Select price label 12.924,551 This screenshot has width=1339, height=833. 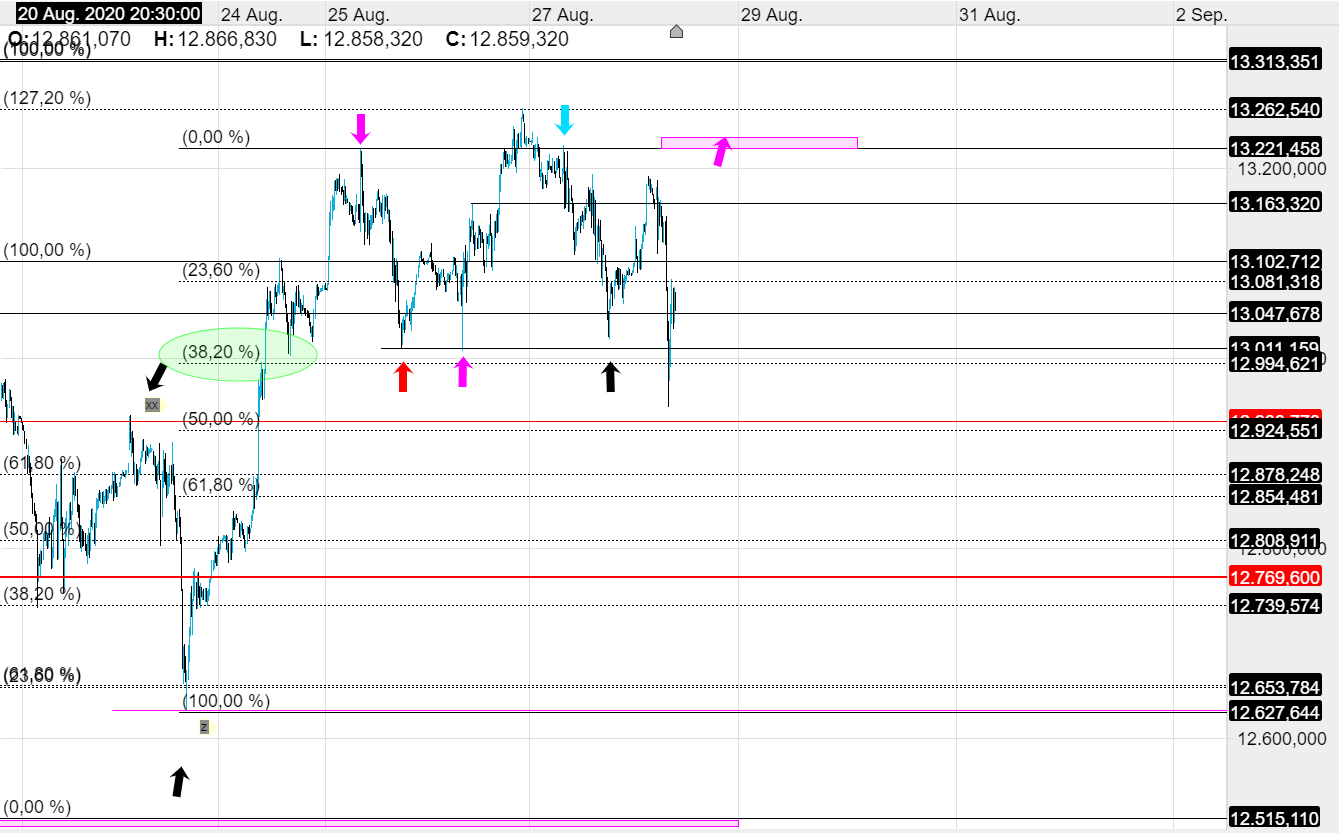point(1275,431)
